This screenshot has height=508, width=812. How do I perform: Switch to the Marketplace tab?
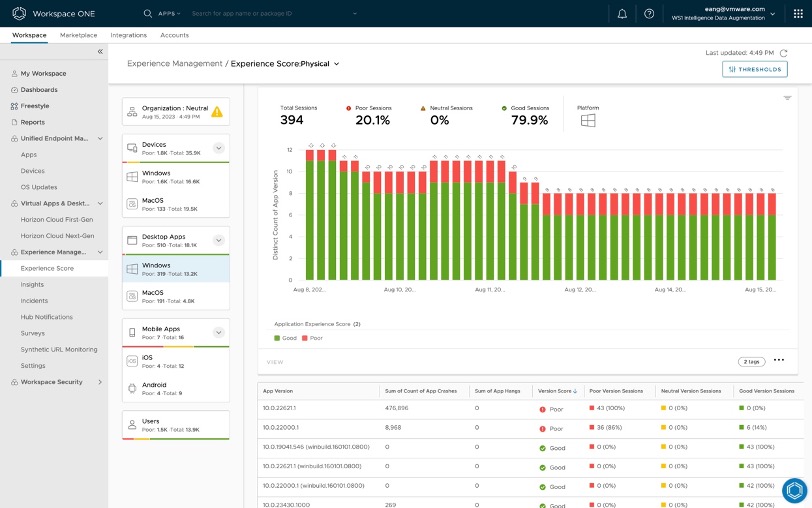[x=78, y=35]
